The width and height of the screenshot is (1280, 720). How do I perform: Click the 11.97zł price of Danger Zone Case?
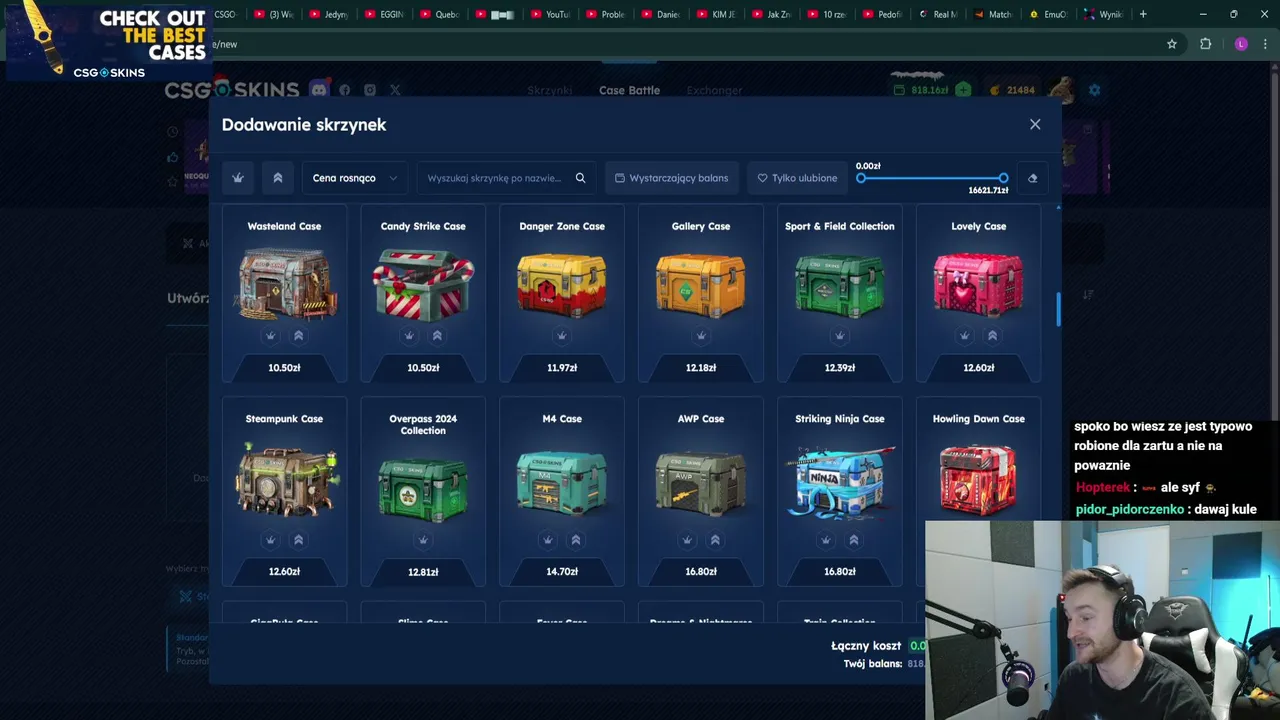click(x=562, y=368)
